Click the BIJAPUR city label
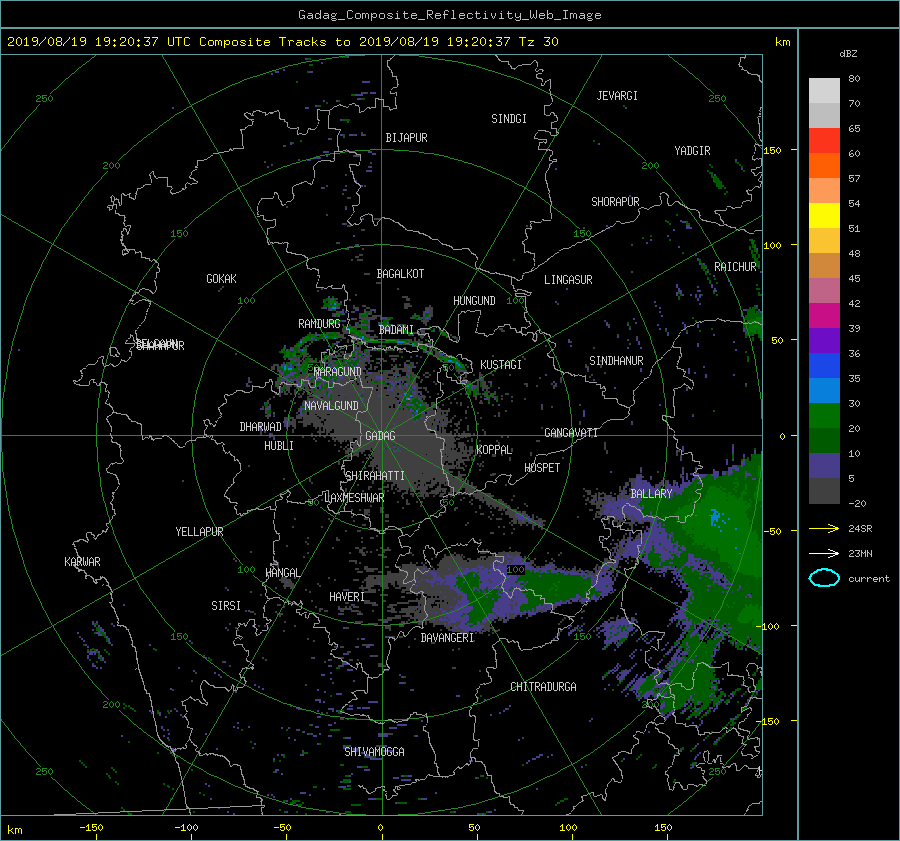This screenshot has height=841, width=900. (406, 138)
